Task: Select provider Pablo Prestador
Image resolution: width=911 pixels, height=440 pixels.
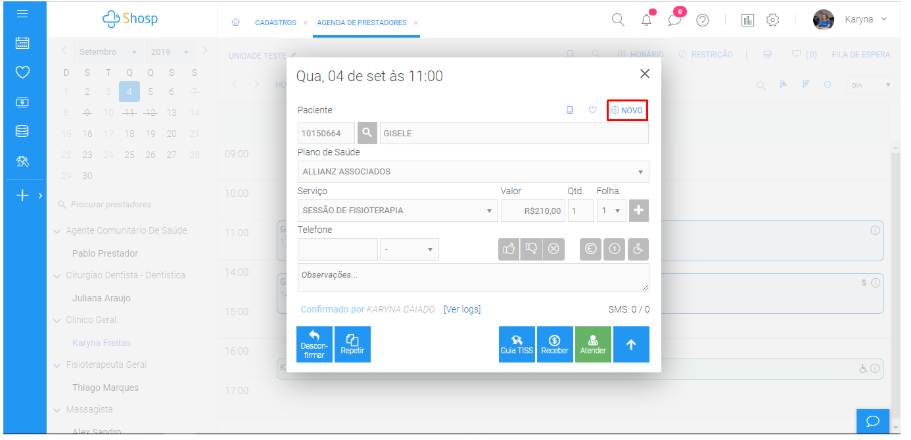Action: 105,253
